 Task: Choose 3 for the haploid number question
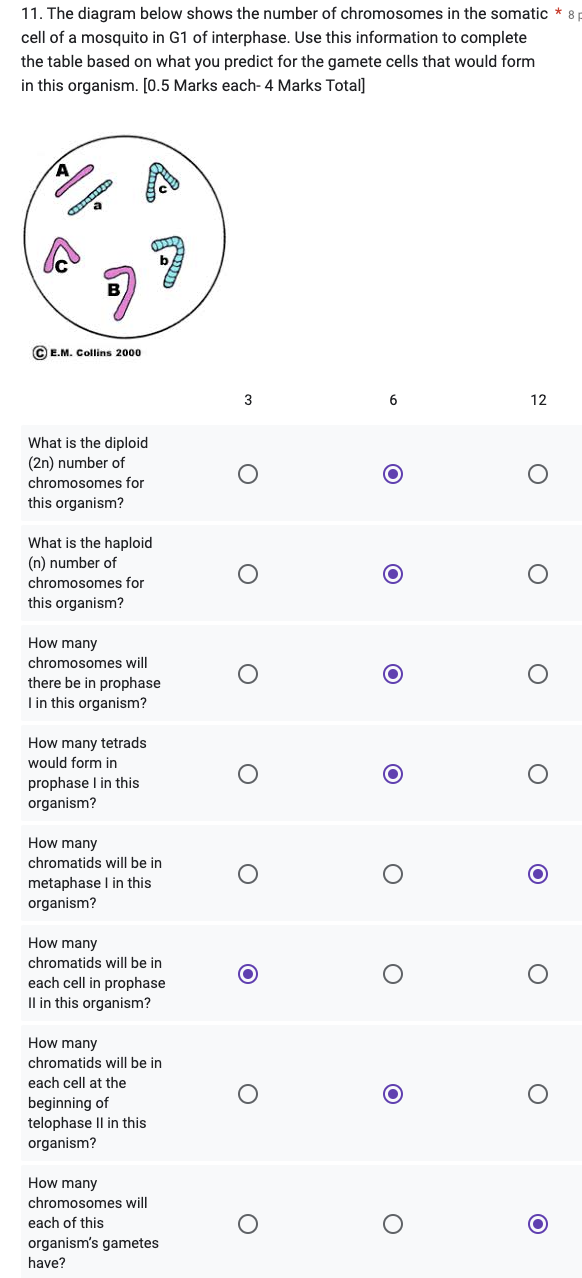tap(248, 573)
